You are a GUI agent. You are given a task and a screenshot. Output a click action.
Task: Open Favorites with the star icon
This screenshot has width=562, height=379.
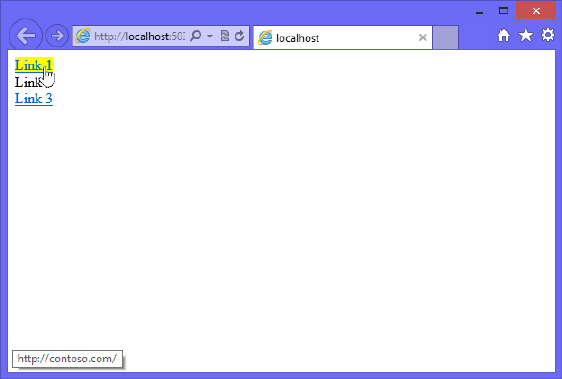526,35
